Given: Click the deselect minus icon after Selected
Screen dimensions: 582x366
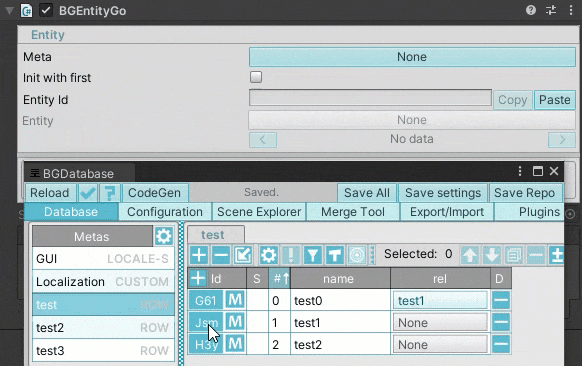Looking at the screenshot, I should [536, 255].
